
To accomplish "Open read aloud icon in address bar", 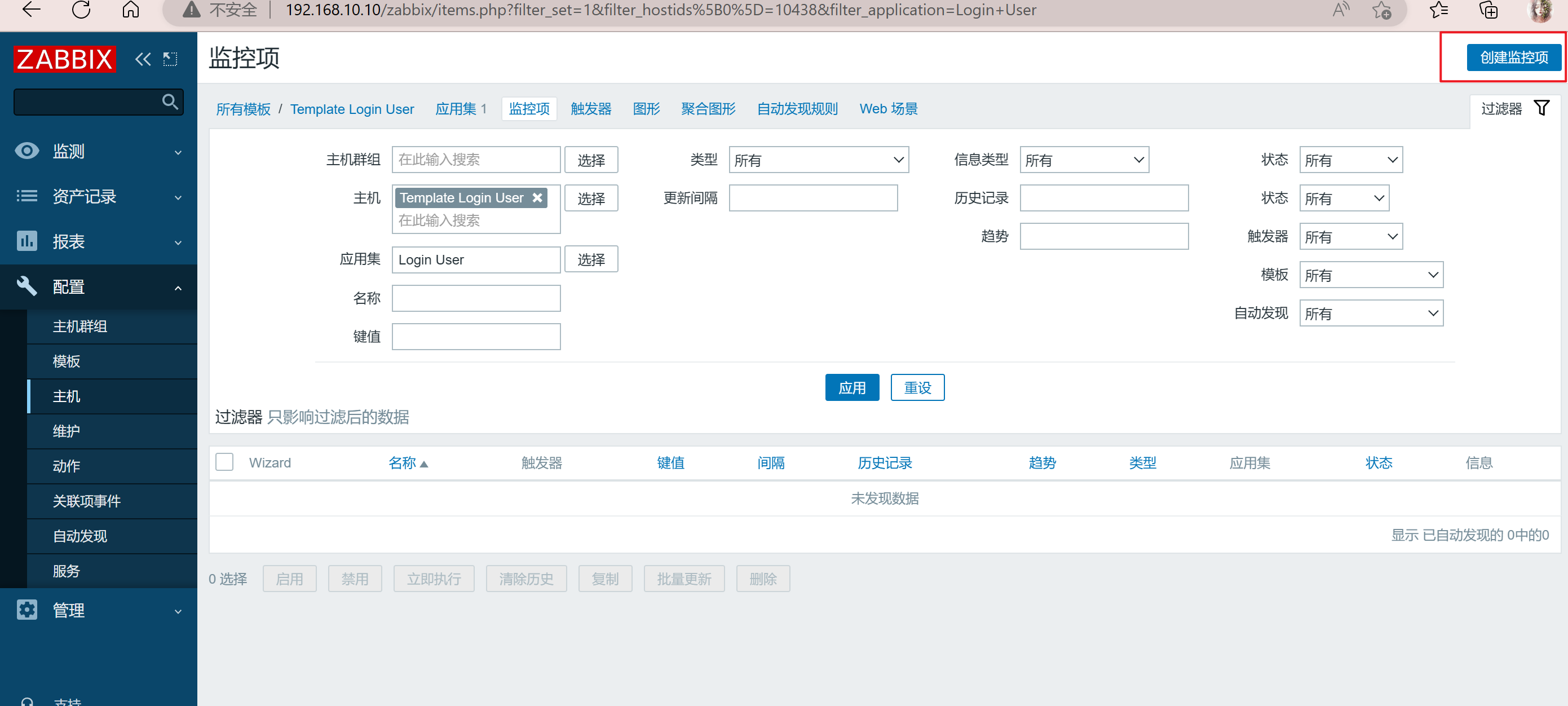I will pos(1340,10).
